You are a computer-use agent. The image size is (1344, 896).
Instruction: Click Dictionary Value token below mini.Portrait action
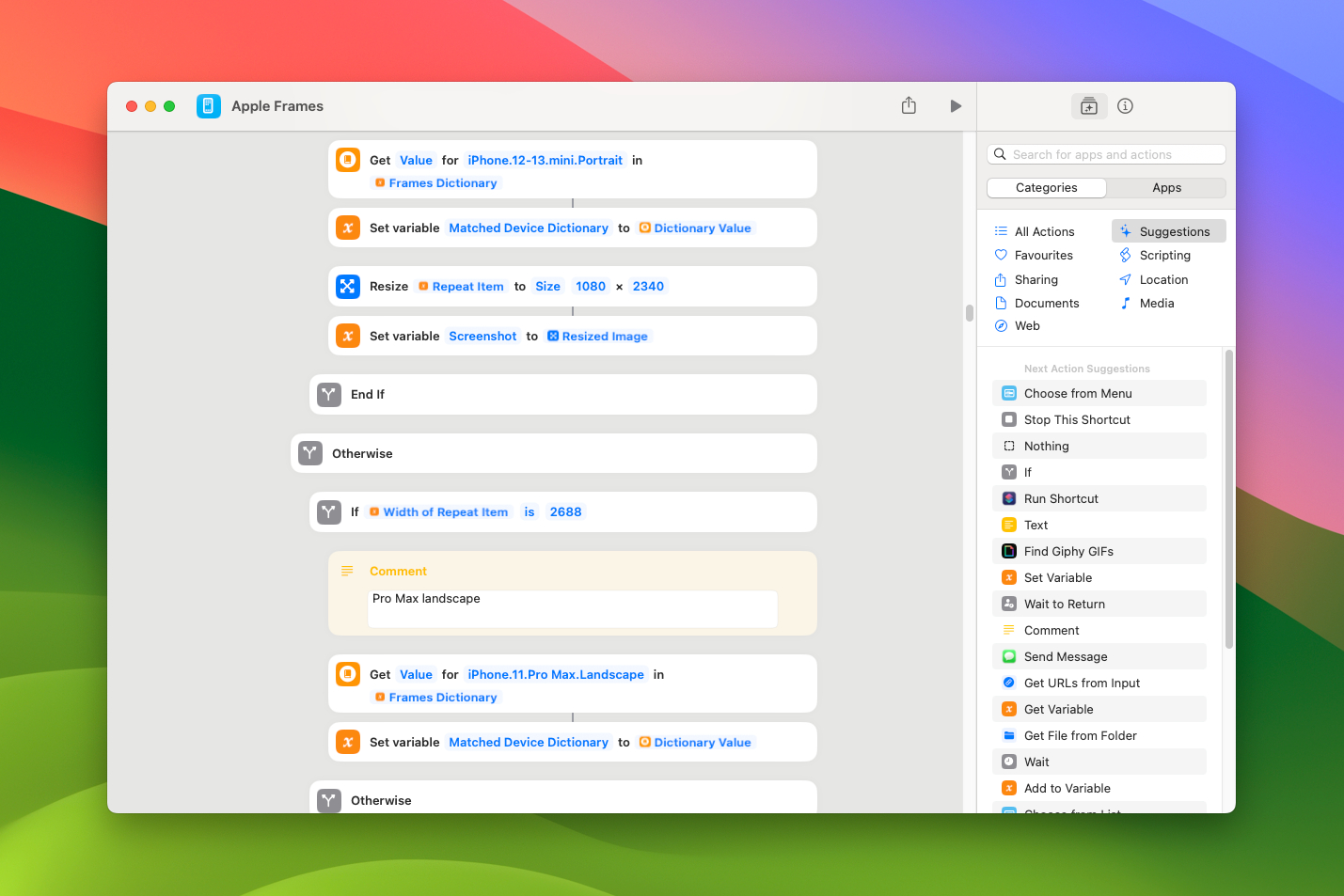(695, 228)
